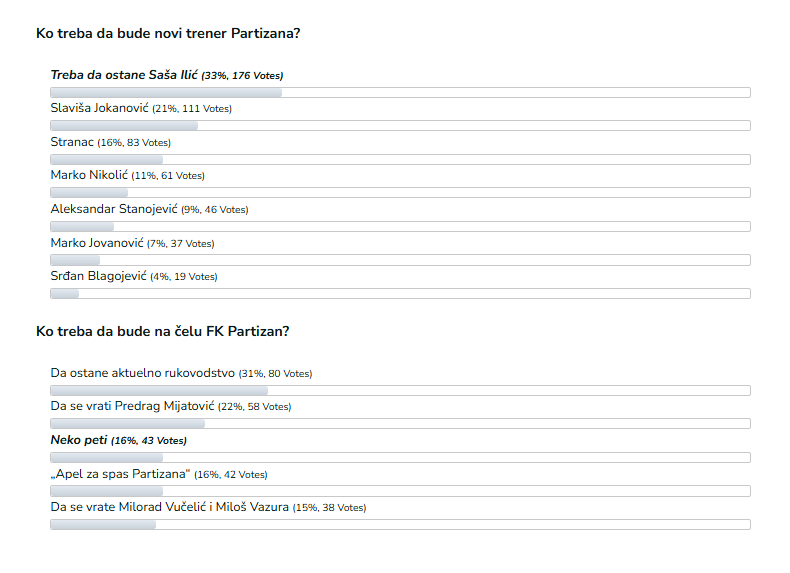Click the Marko Nikolić result bar
The image size is (790, 573).
pos(400,193)
